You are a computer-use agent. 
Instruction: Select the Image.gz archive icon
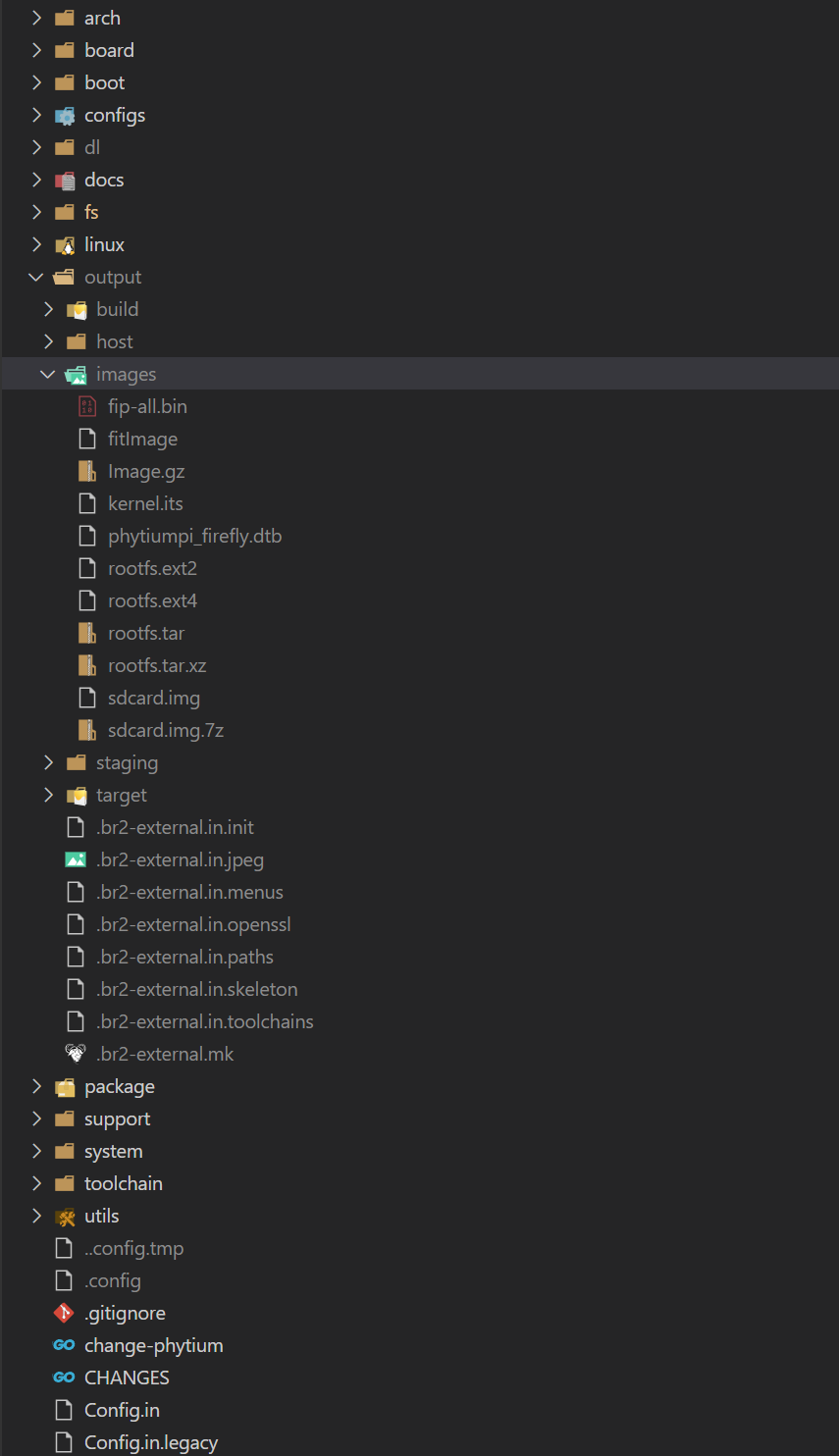pyautogui.click(x=86, y=471)
